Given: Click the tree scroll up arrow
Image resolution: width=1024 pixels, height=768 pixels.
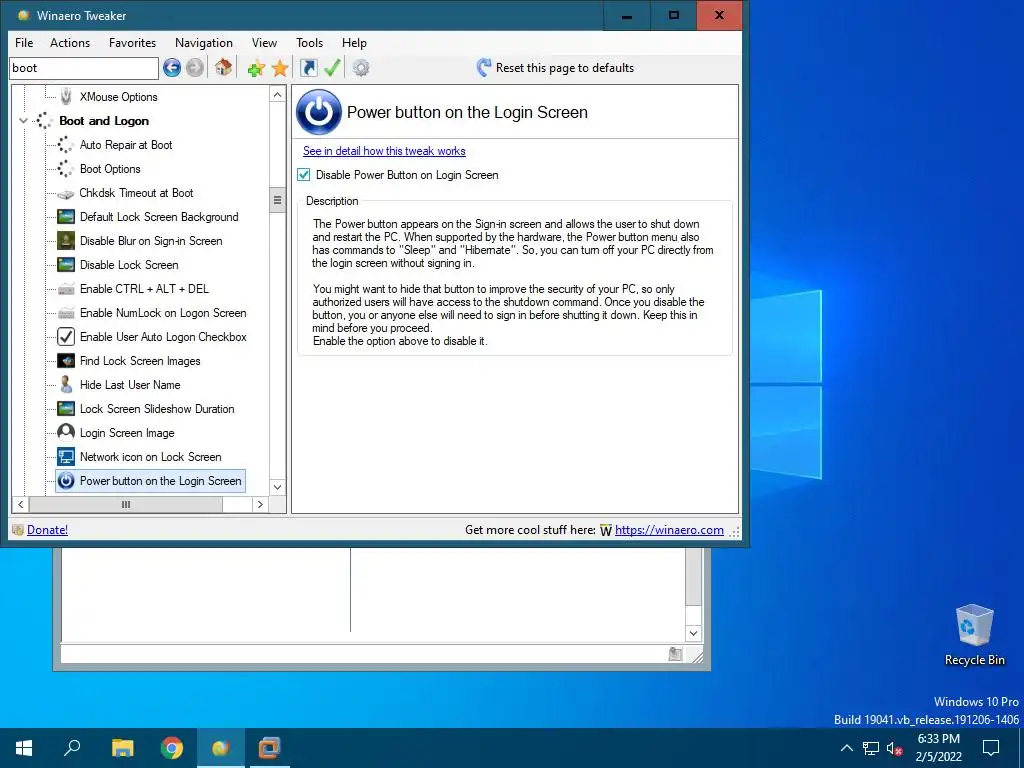Looking at the screenshot, I should [x=278, y=95].
